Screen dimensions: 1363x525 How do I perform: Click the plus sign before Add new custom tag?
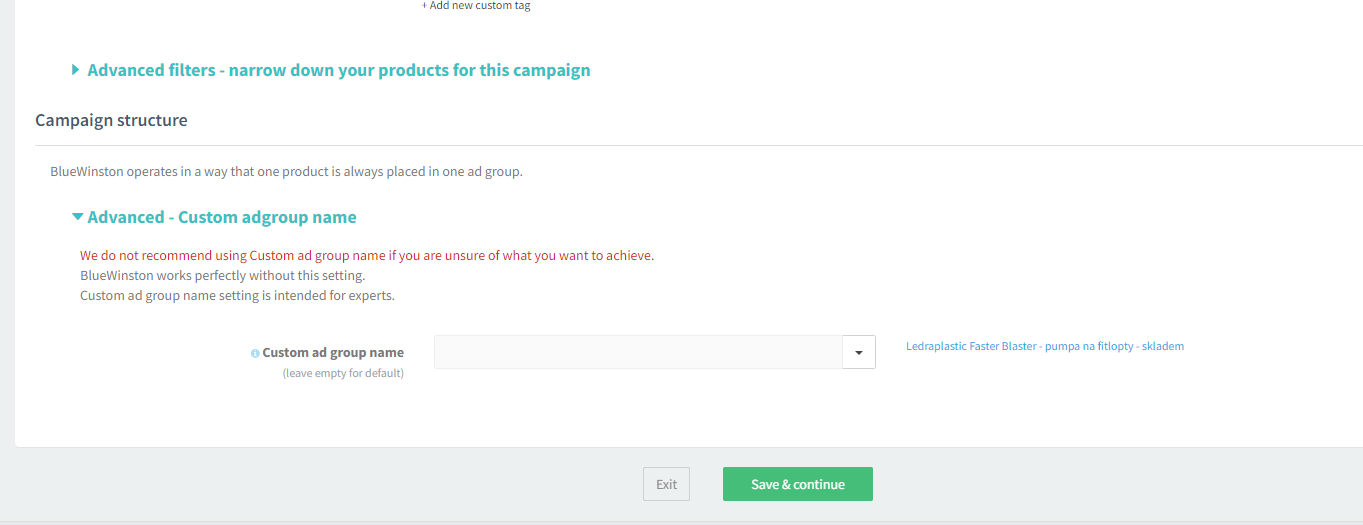[424, 6]
